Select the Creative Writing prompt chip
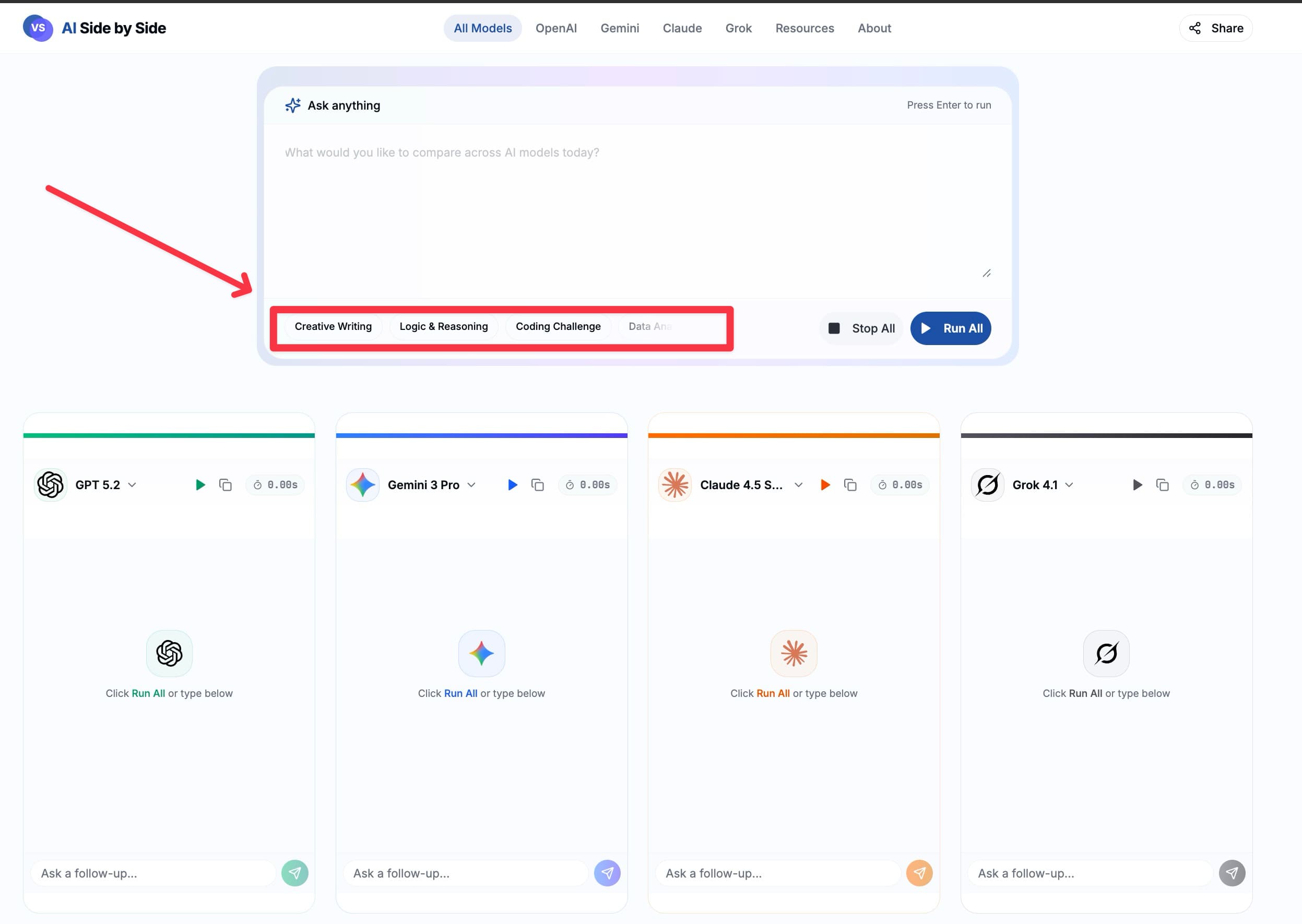 [333, 327]
